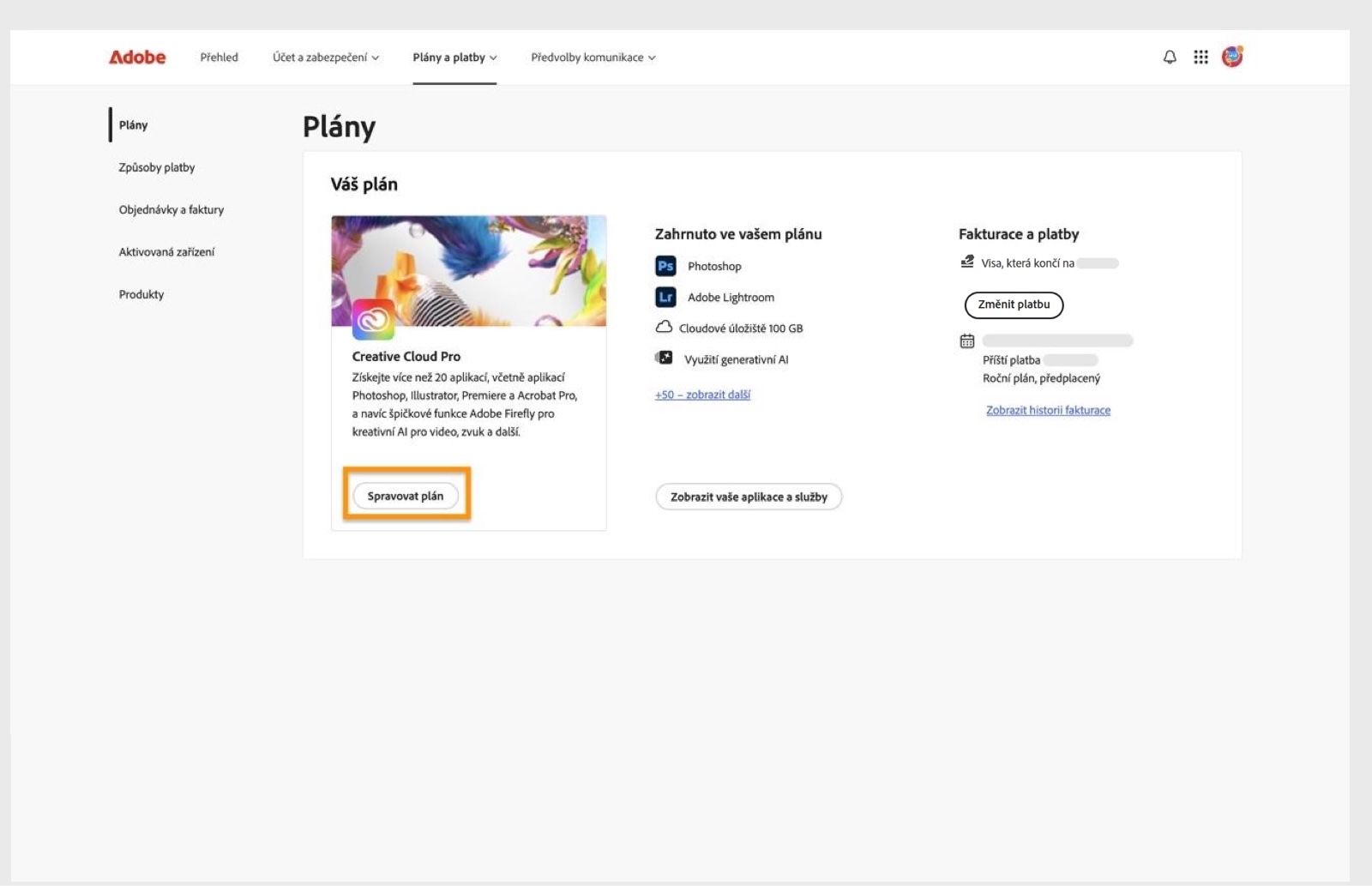Image resolution: width=1372 pixels, height=886 pixels.
Task: Click the Změnit platbu button
Action: pos(1014,304)
